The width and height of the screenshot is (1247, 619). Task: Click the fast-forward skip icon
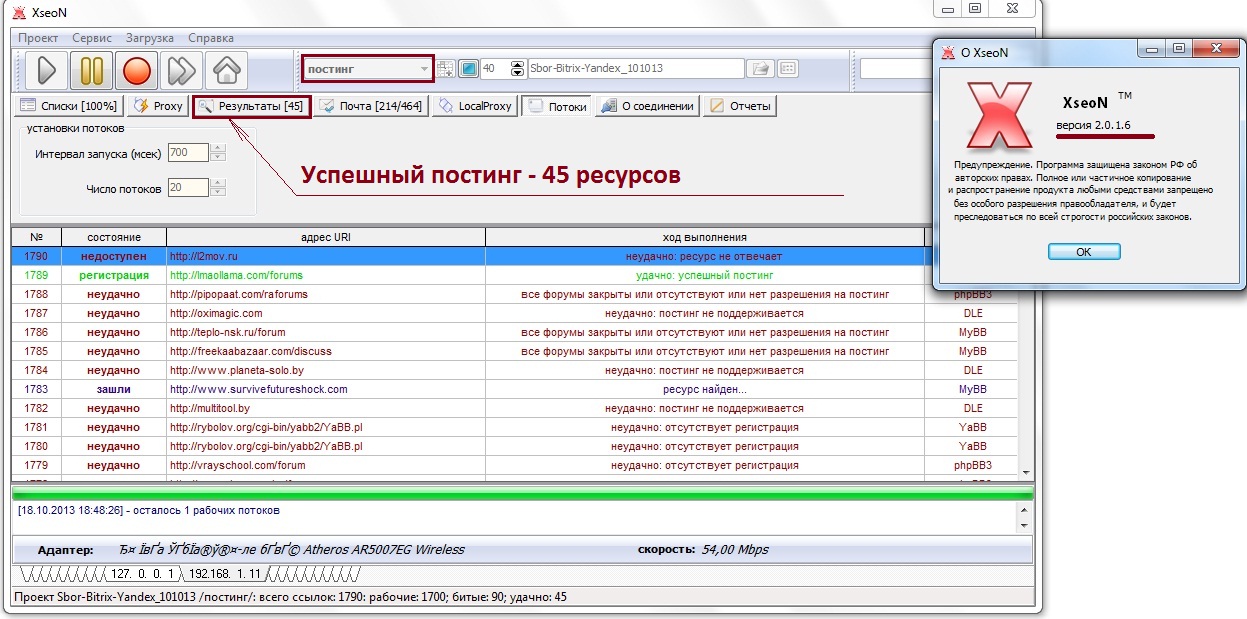pyautogui.click(x=181, y=70)
